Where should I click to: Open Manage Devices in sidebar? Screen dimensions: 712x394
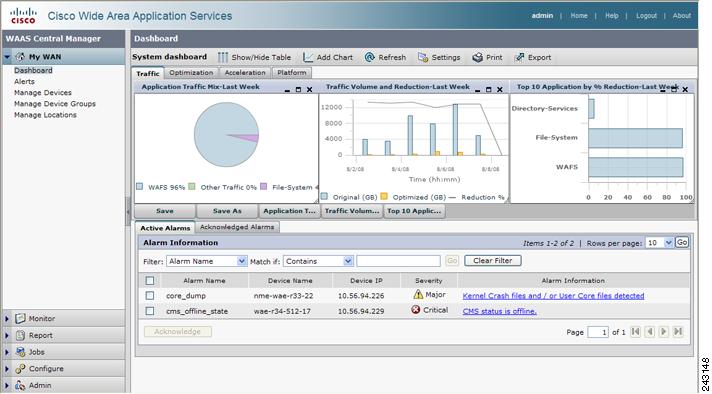pyautogui.click(x=43, y=93)
